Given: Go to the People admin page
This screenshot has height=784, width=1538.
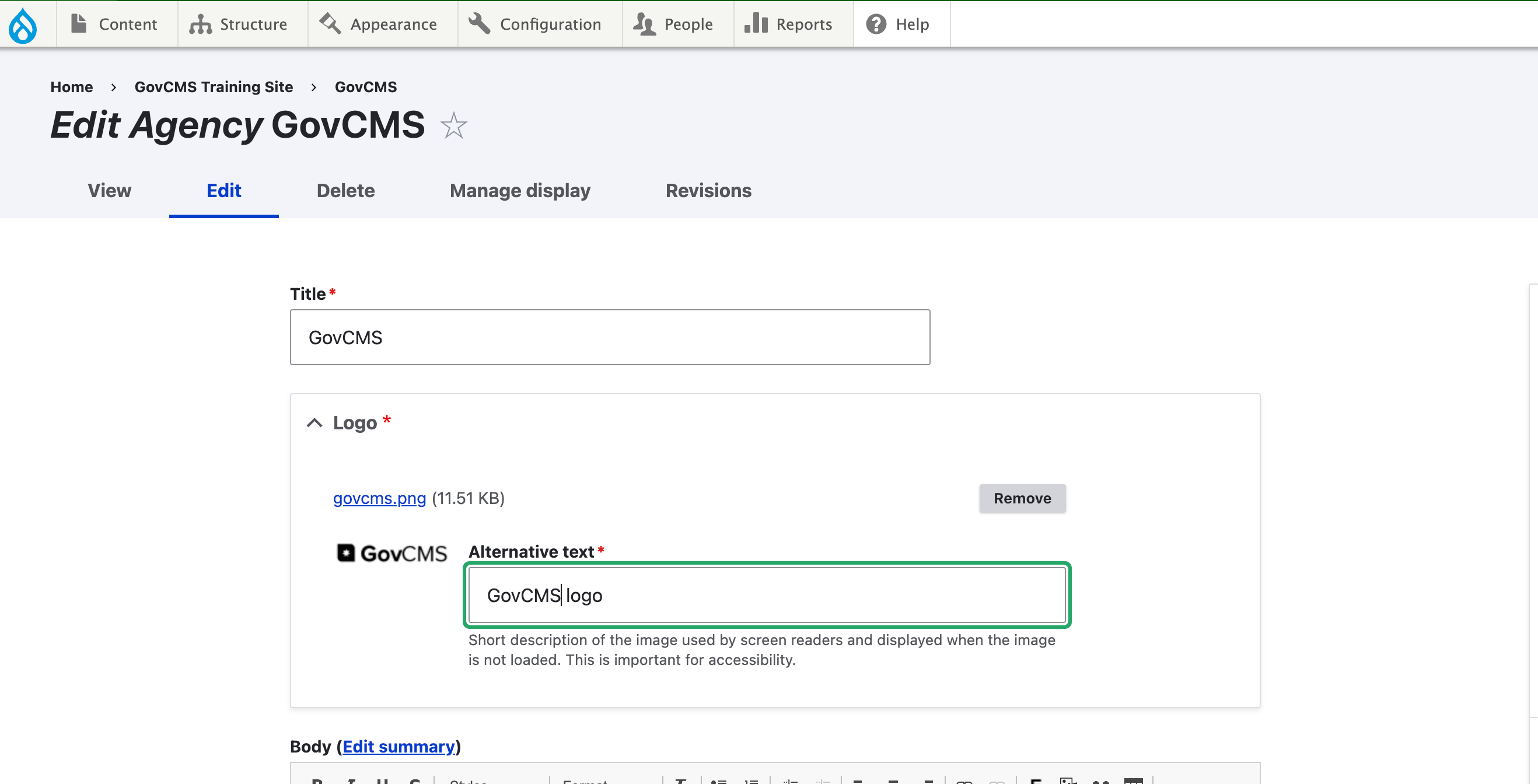Looking at the screenshot, I should point(673,24).
